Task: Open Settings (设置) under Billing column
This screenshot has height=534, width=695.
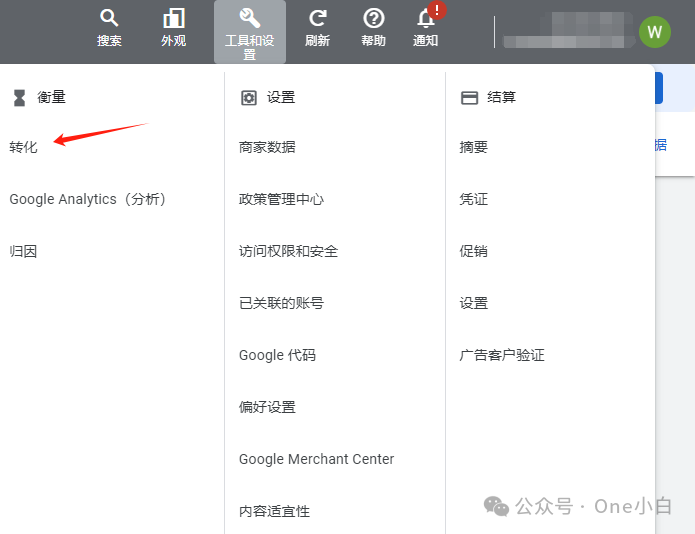Action: click(474, 303)
